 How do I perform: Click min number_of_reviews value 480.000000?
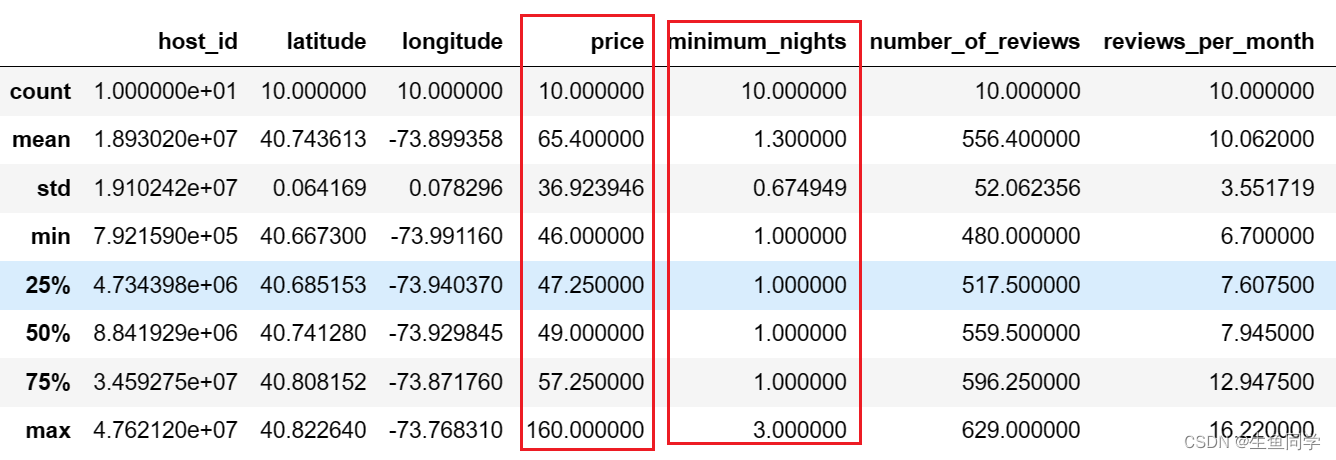pos(1021,236)
